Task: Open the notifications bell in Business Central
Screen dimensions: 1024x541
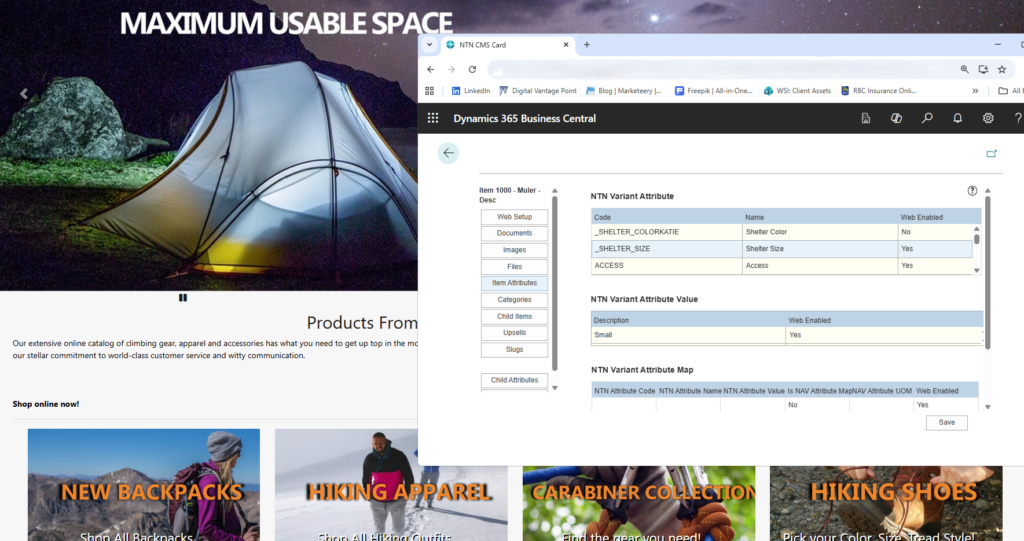Action: click(x=957, y=118)
